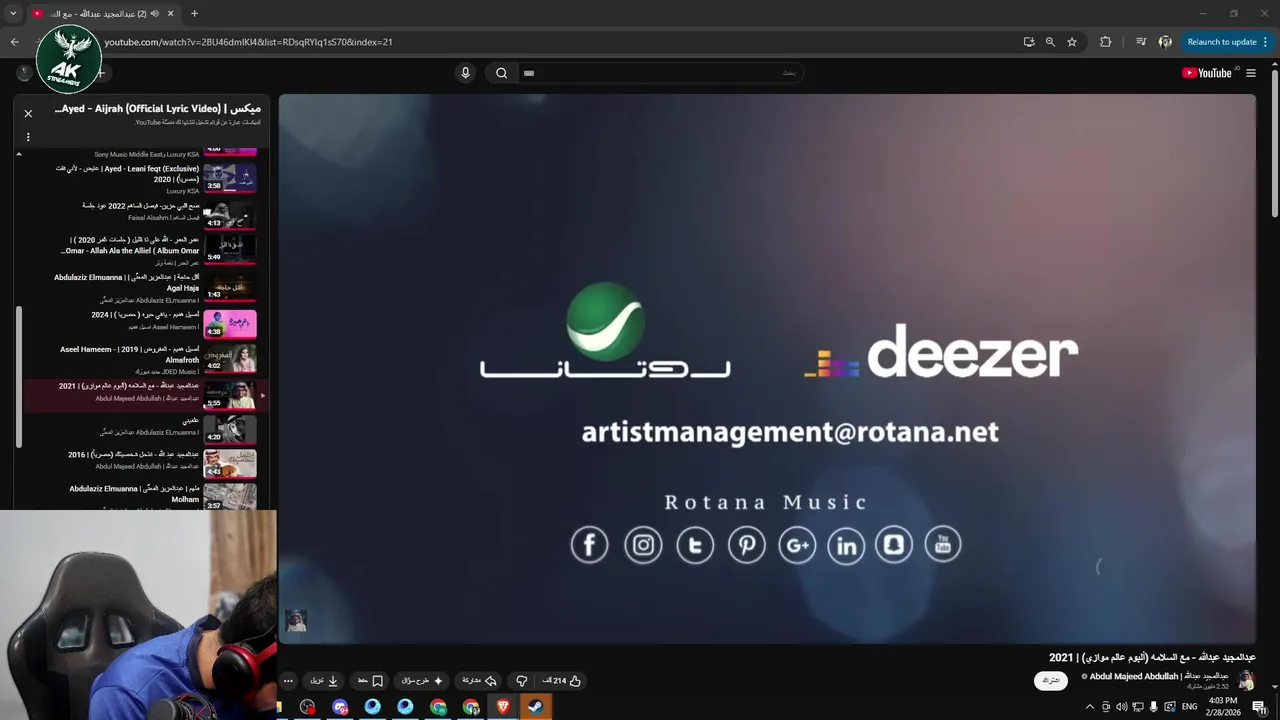Click the LinkedIn icon in video
This screenshot has height=720, width=1280.
[846, 545]
